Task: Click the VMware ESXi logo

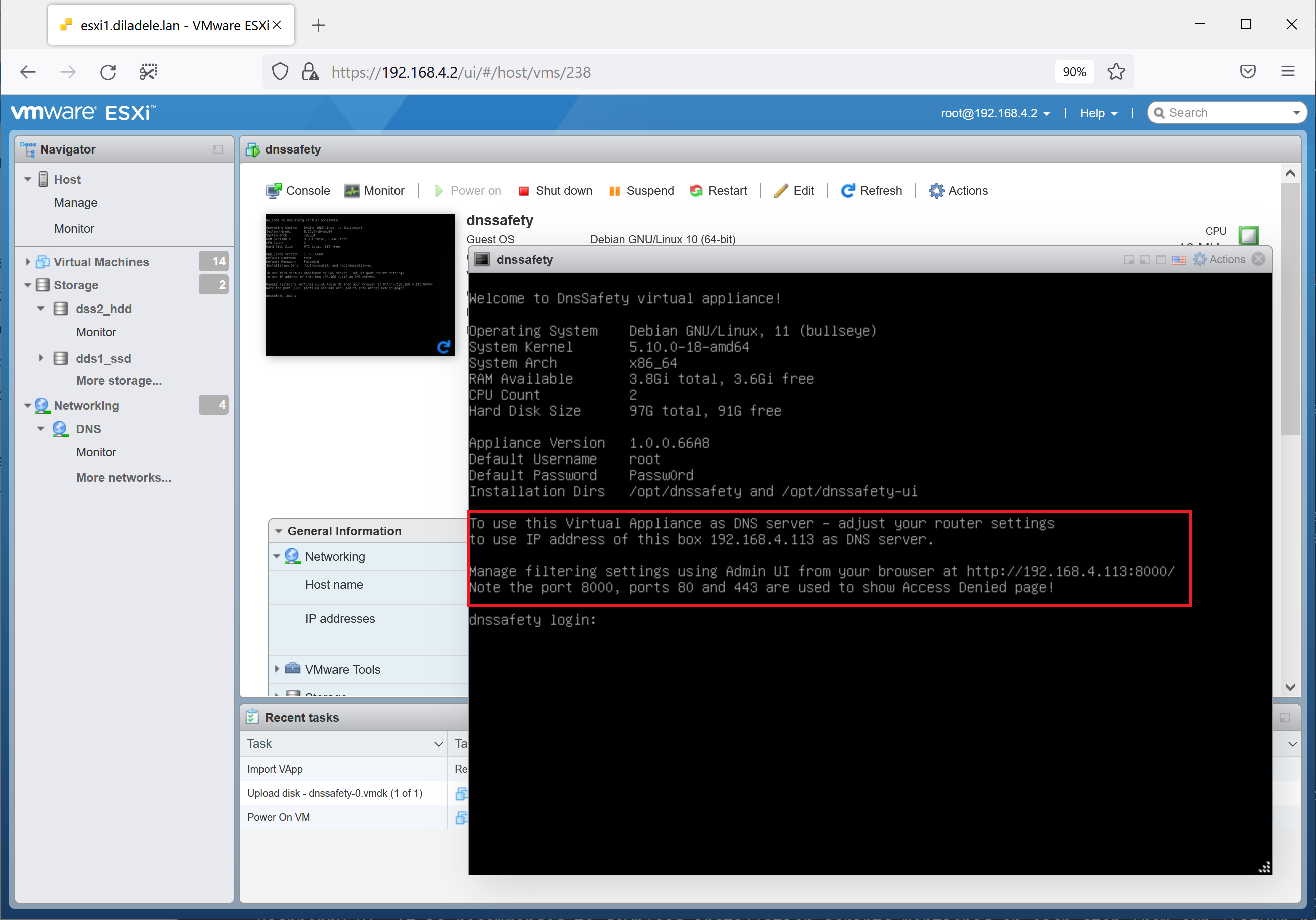Action: pyautogui.click(x=84, y=113)
